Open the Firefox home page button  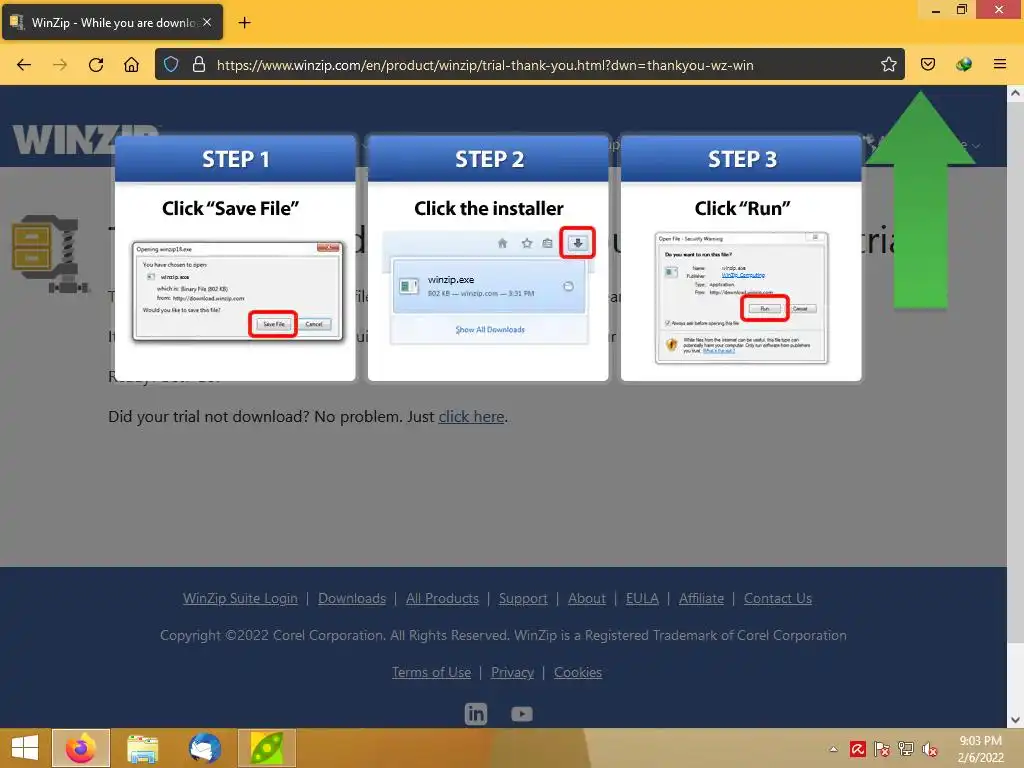point(131,65)
